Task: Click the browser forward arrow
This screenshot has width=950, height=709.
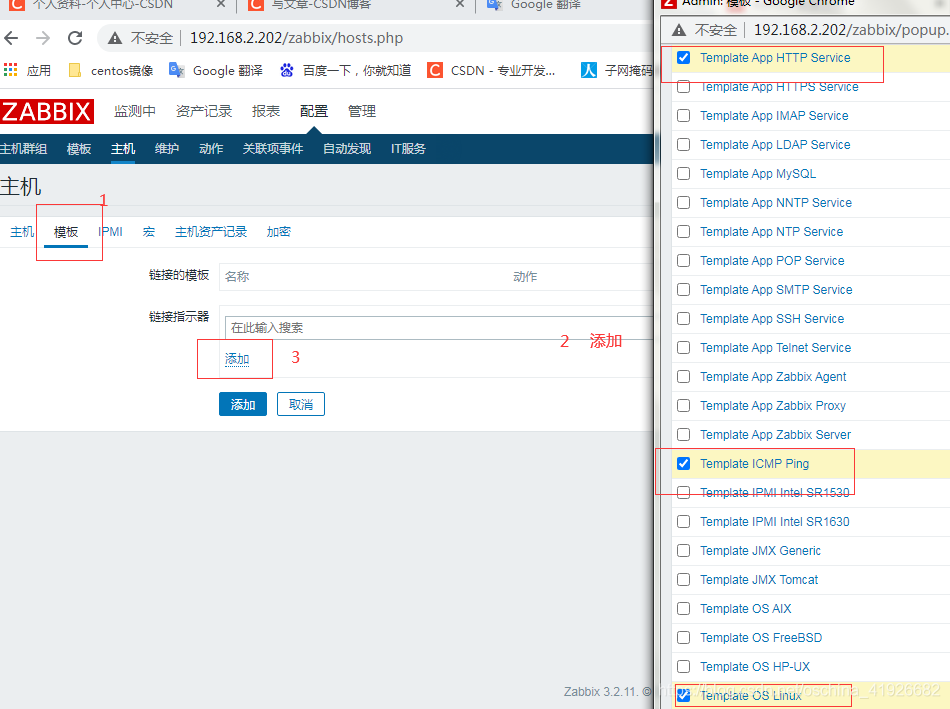Action: coord(43,38)
